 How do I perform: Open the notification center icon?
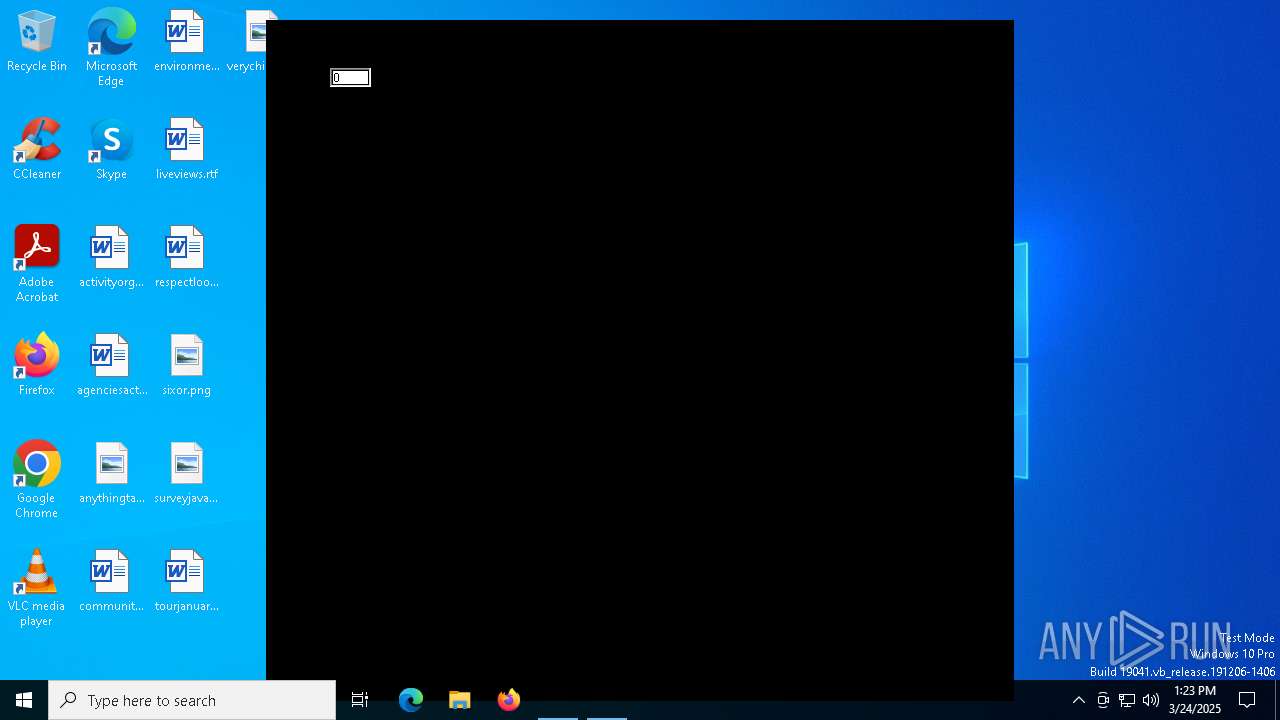(x=1248, y=700)
